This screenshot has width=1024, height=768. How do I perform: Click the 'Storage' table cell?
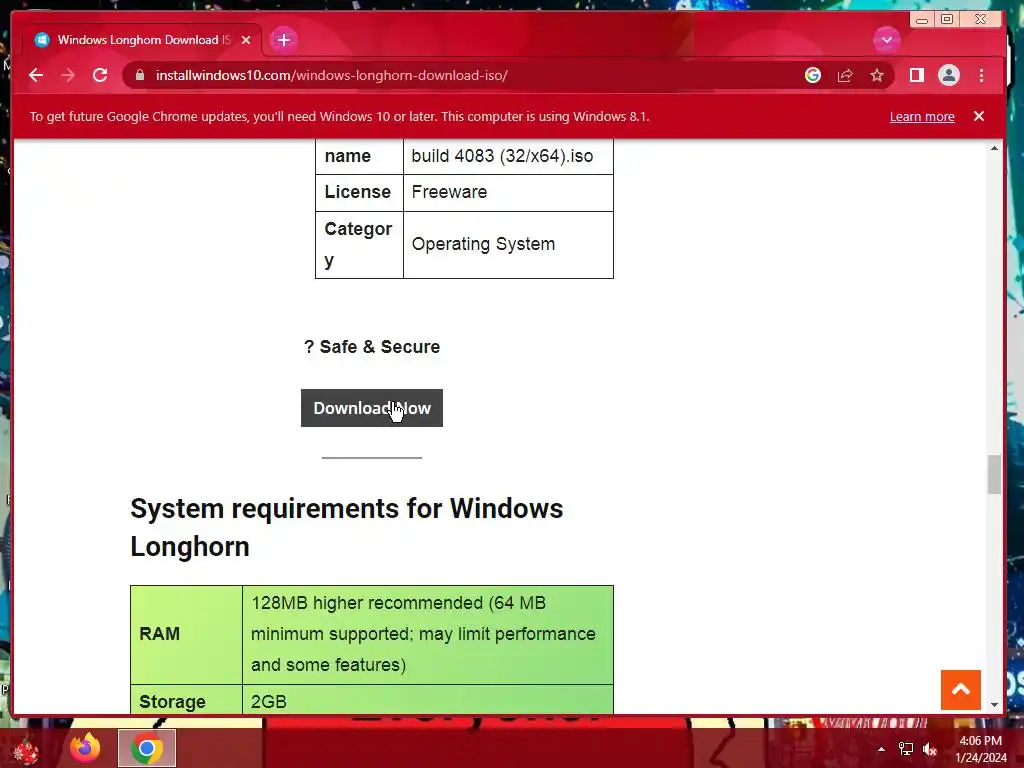(x=187, y=699)
